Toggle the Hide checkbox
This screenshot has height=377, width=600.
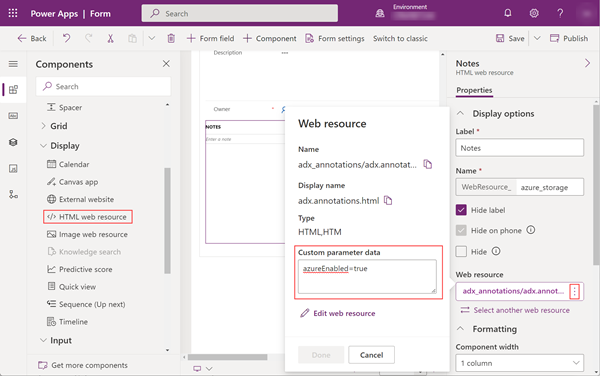click(x=461, y=251)
